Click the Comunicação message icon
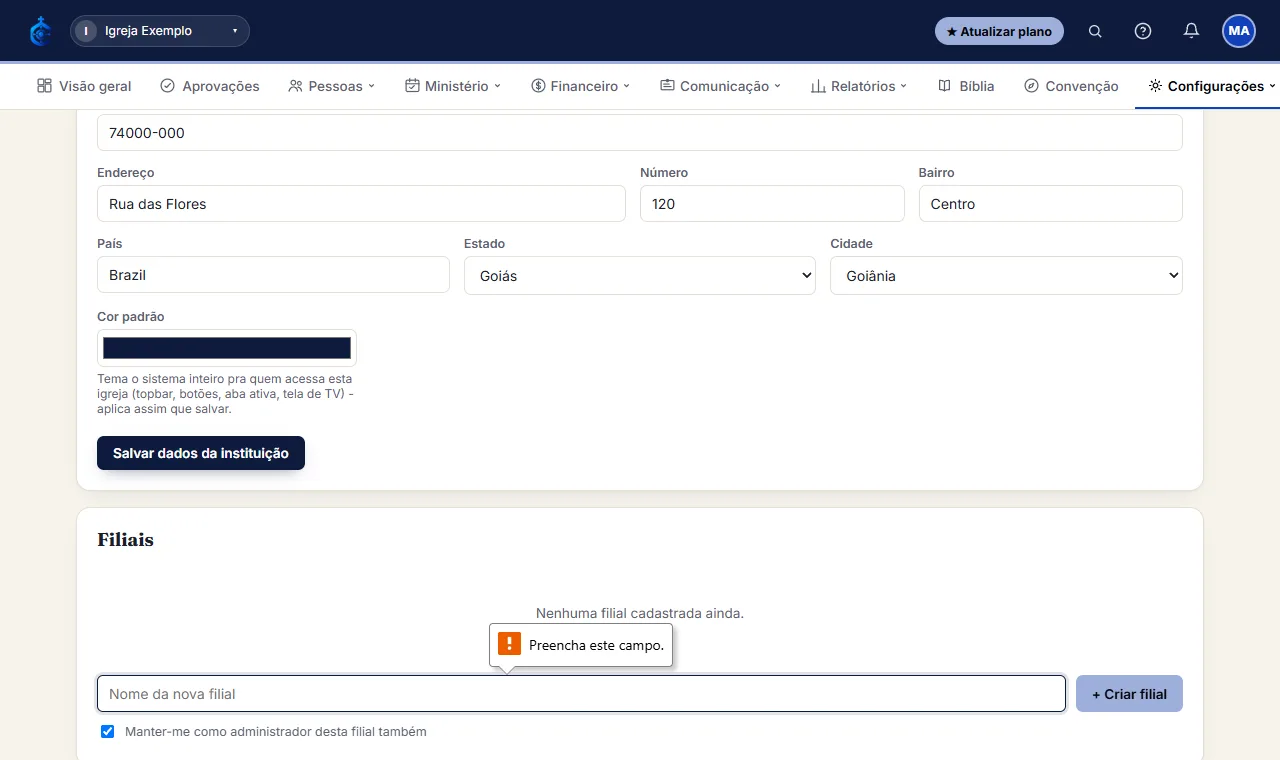This screenshot has width=1280, height=760. click(x=667, y=86)
